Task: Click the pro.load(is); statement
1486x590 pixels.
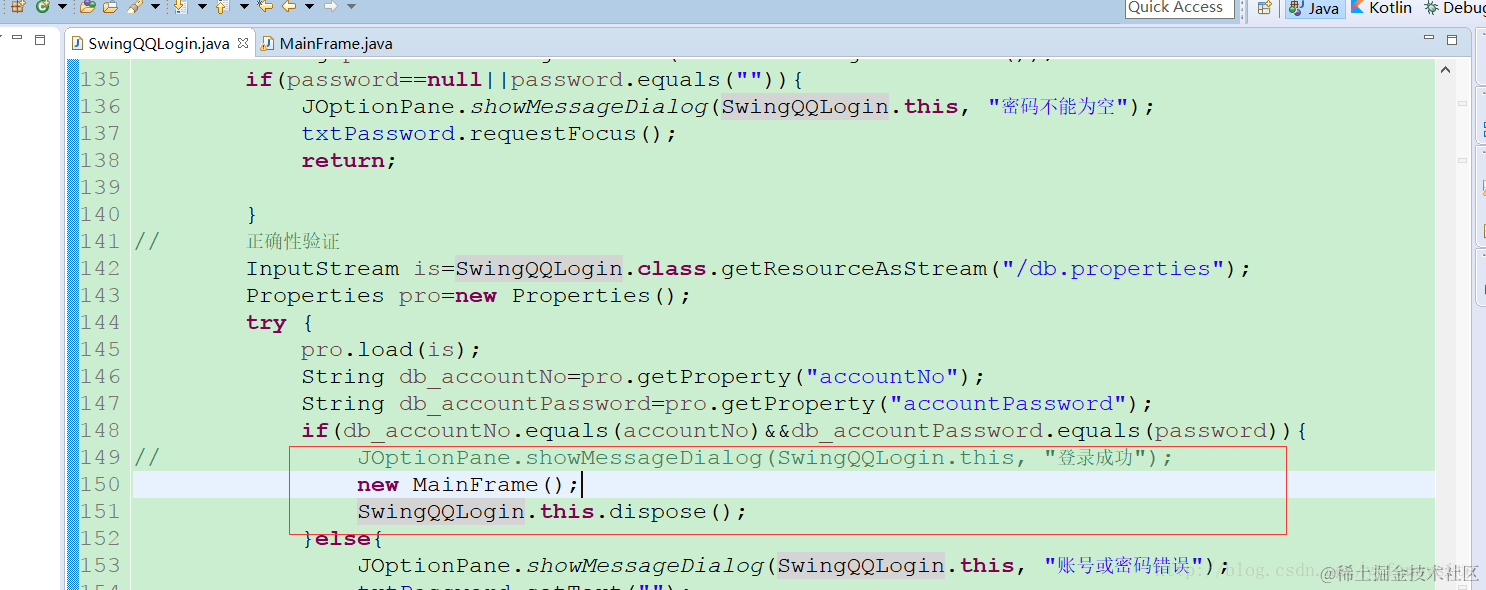Action: (x=391, y=349)
